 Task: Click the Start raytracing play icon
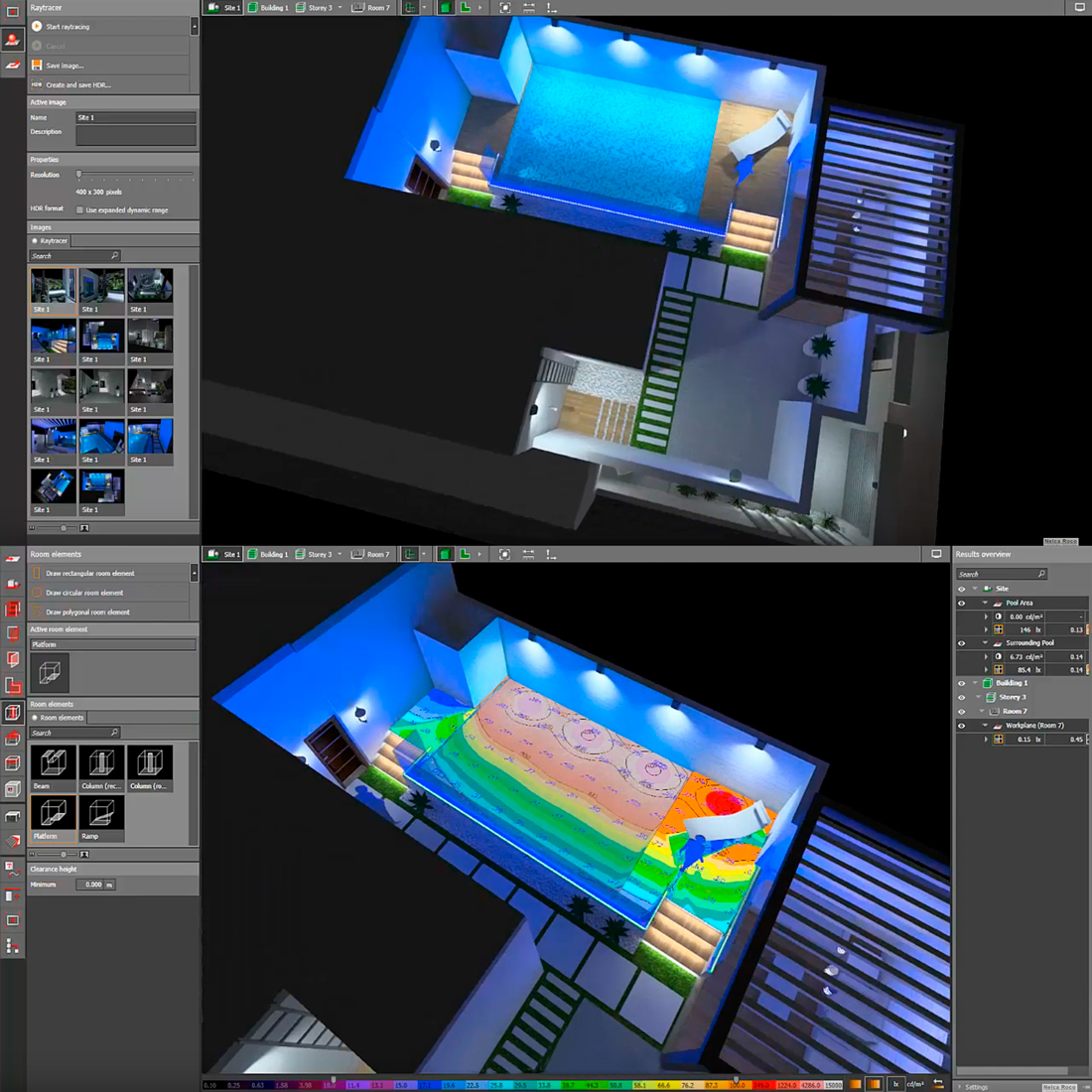coord(37,27)
